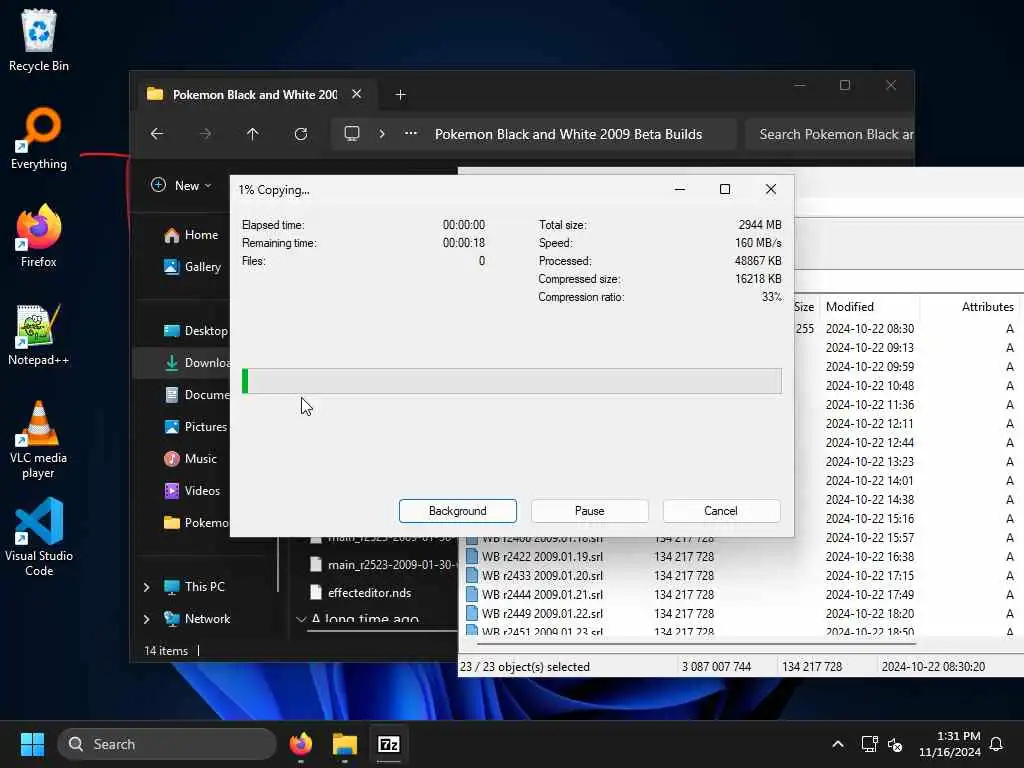This screenshot has width=1024, height=768.
Task: Sort 7-Zip list by Modified column
Action: pyautogui.click(x=850, y=306)
